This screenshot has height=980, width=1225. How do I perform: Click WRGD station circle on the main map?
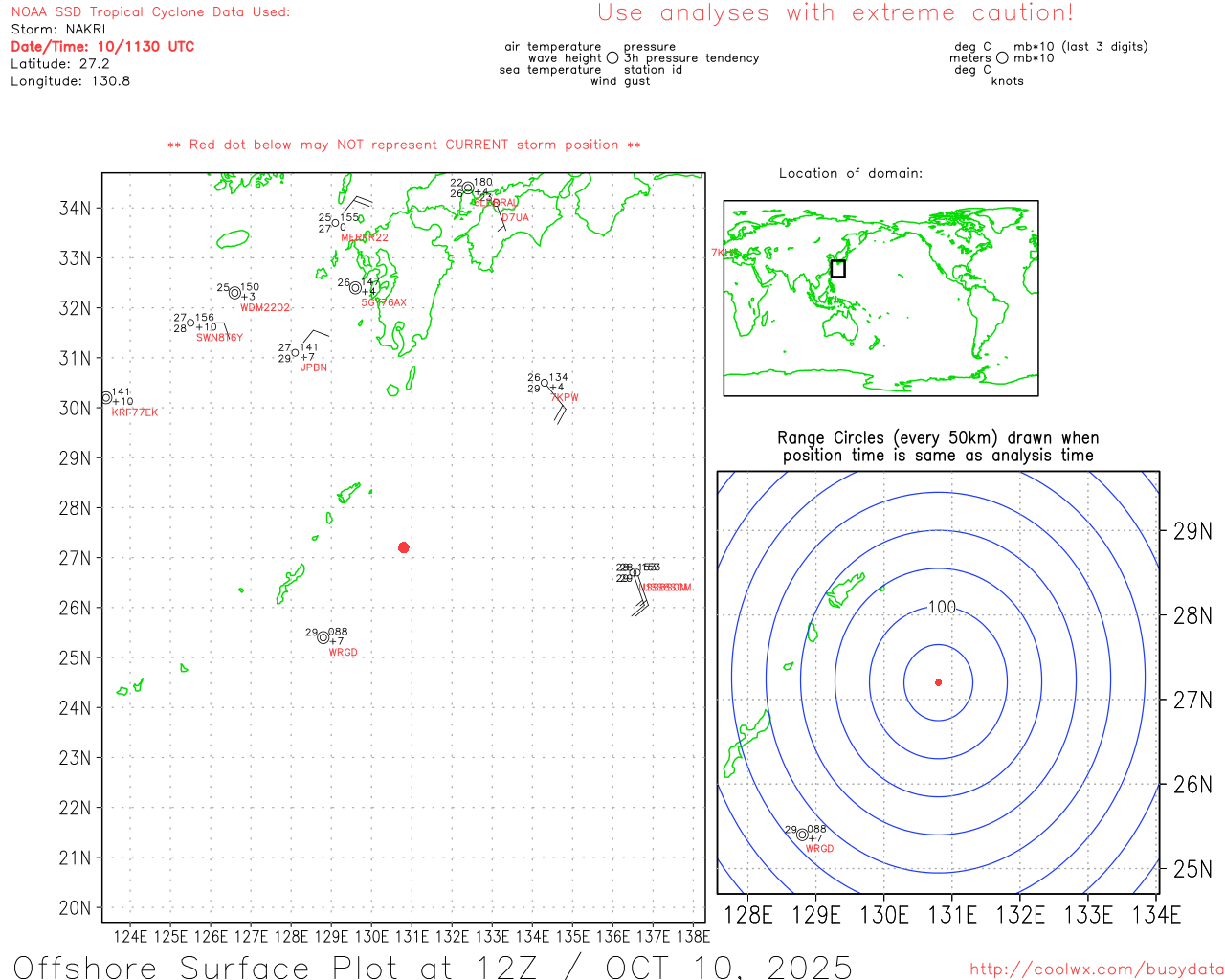click(x=323, y=637)
